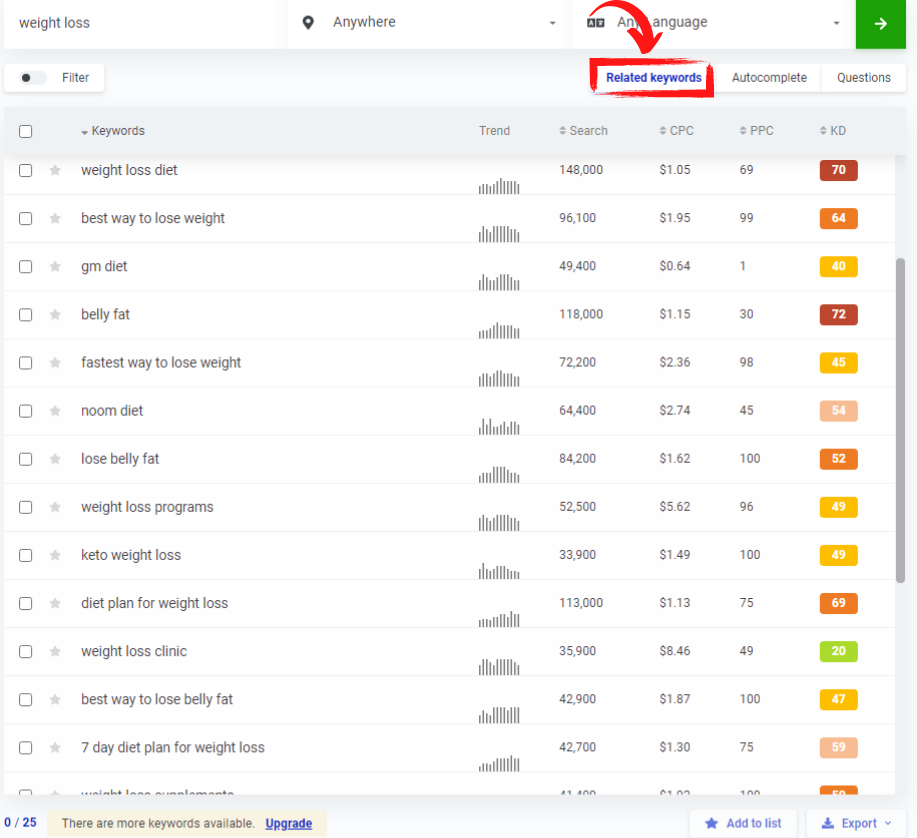This screenshot has width=917, height=838.
Task: Select checkbox for 'weight loss programs'
Action: click(x=26, y=507)
